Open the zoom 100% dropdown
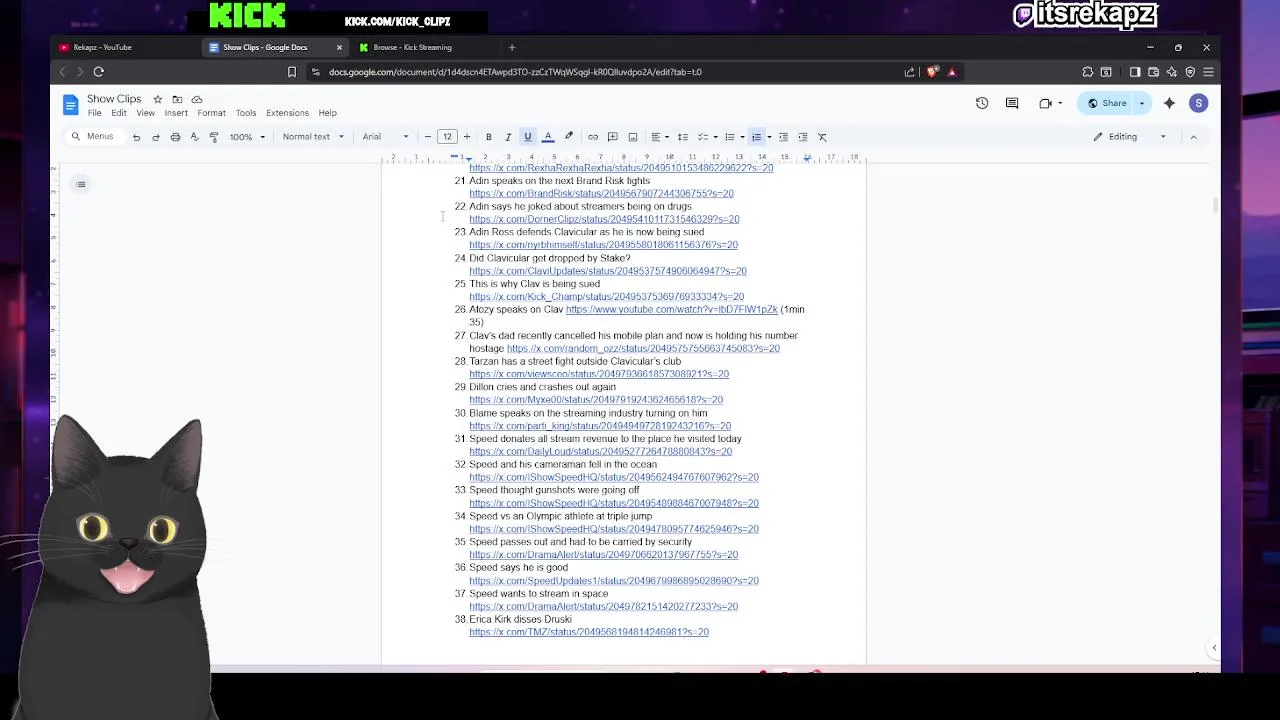The width and height of the screenshot is (1280, 720). click(x=247, y=137)
